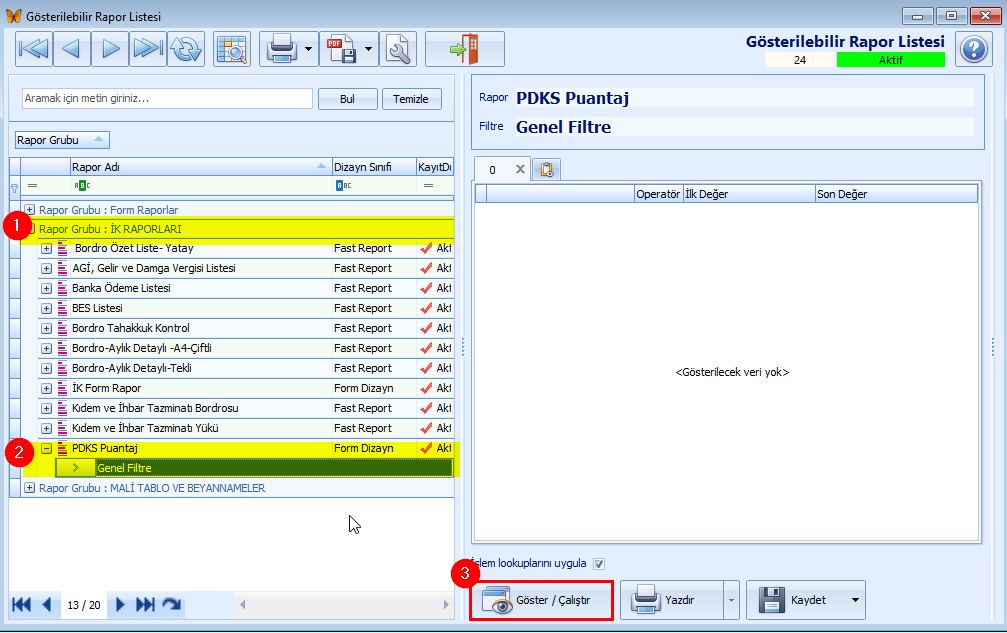Open the Yazdır dropdown arrow
The height and width of the screenshot is (633, 1007).
pos(731,600)
